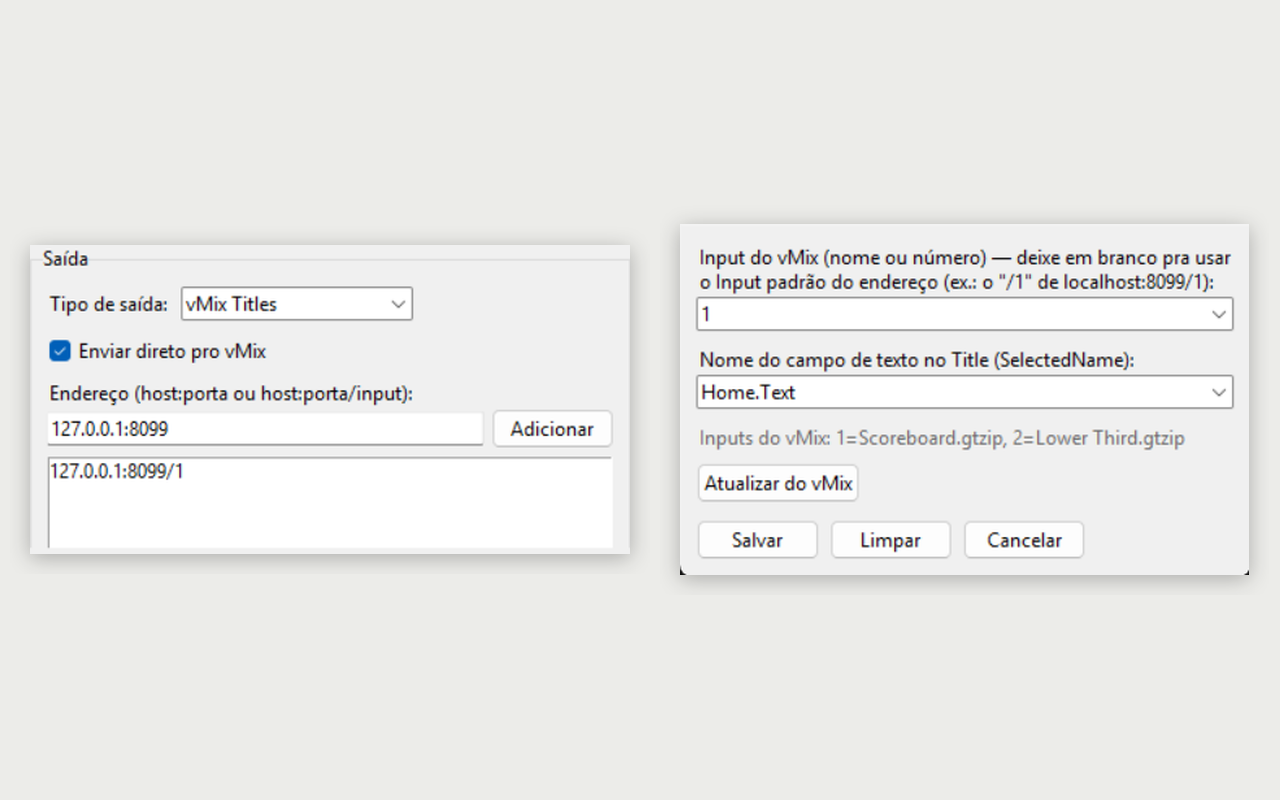Expand the Input do vMix combo box arrow
The height and width of the screenshot is (800, 1280).
pyautogui.click(x=1219, y=314)
